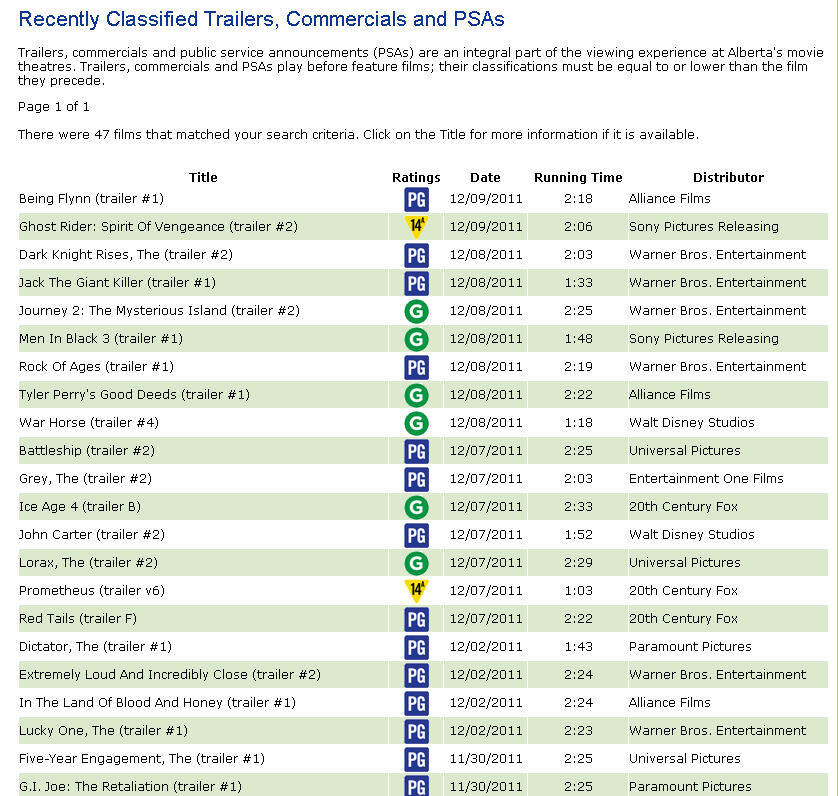This screenshot has height=796, width=838.
Task: Open the Being Flynn (trailer #1) title
Action: click(x=91, y=199)
